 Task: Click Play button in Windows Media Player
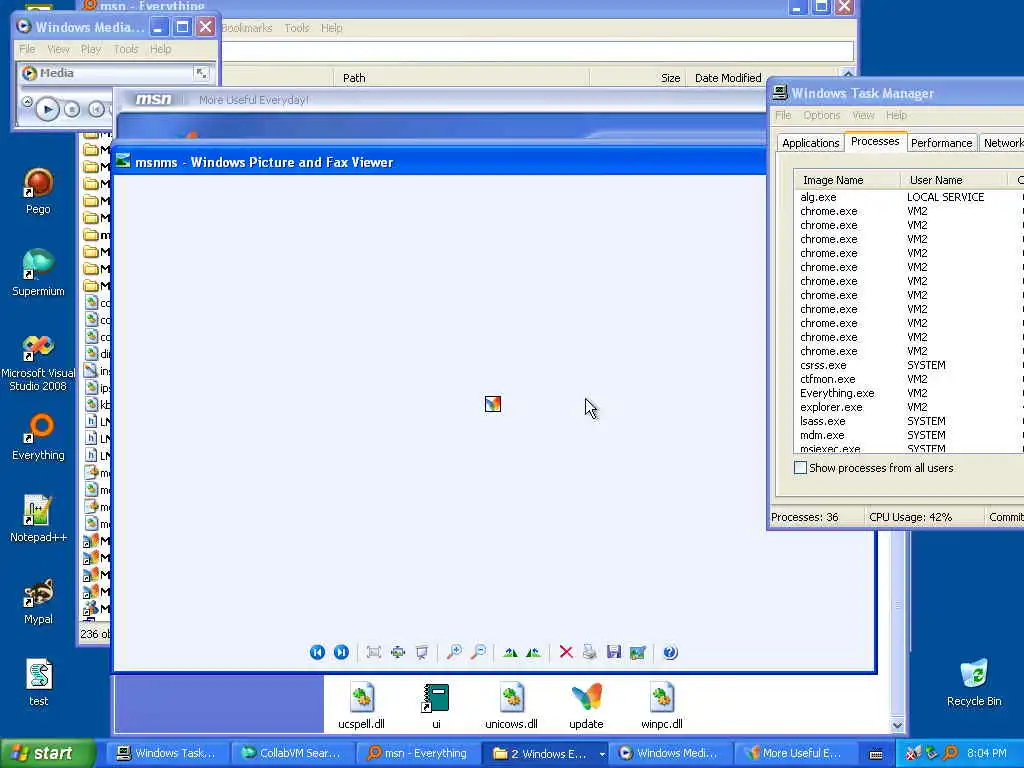click(47, 109)
